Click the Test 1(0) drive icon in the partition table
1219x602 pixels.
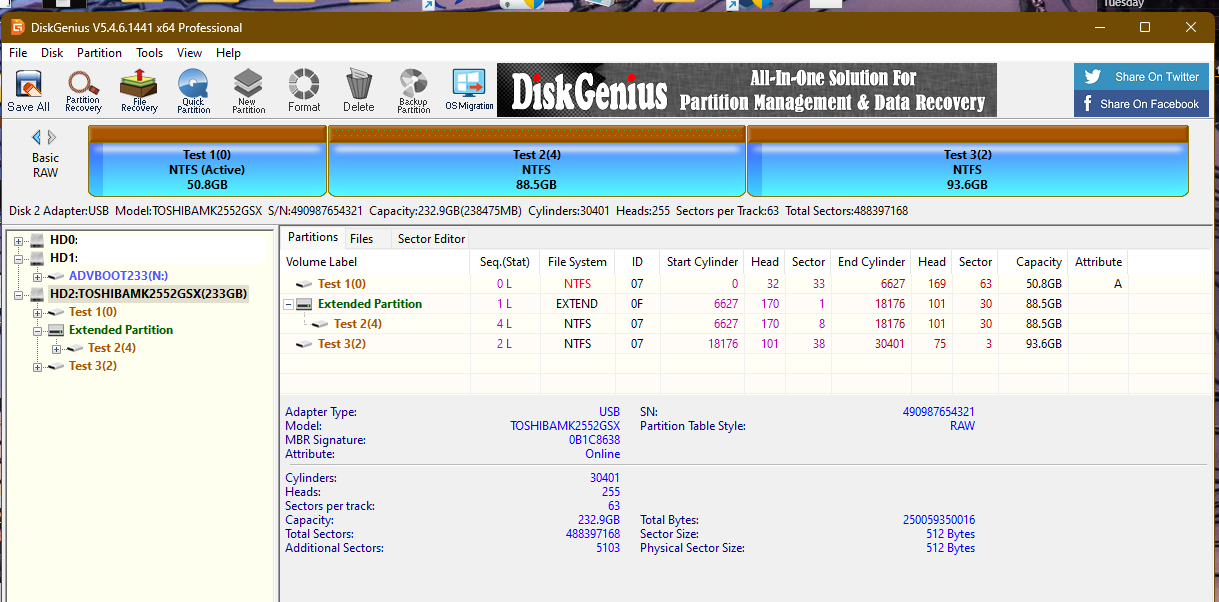pyautogui.click(x=304, y=284)
